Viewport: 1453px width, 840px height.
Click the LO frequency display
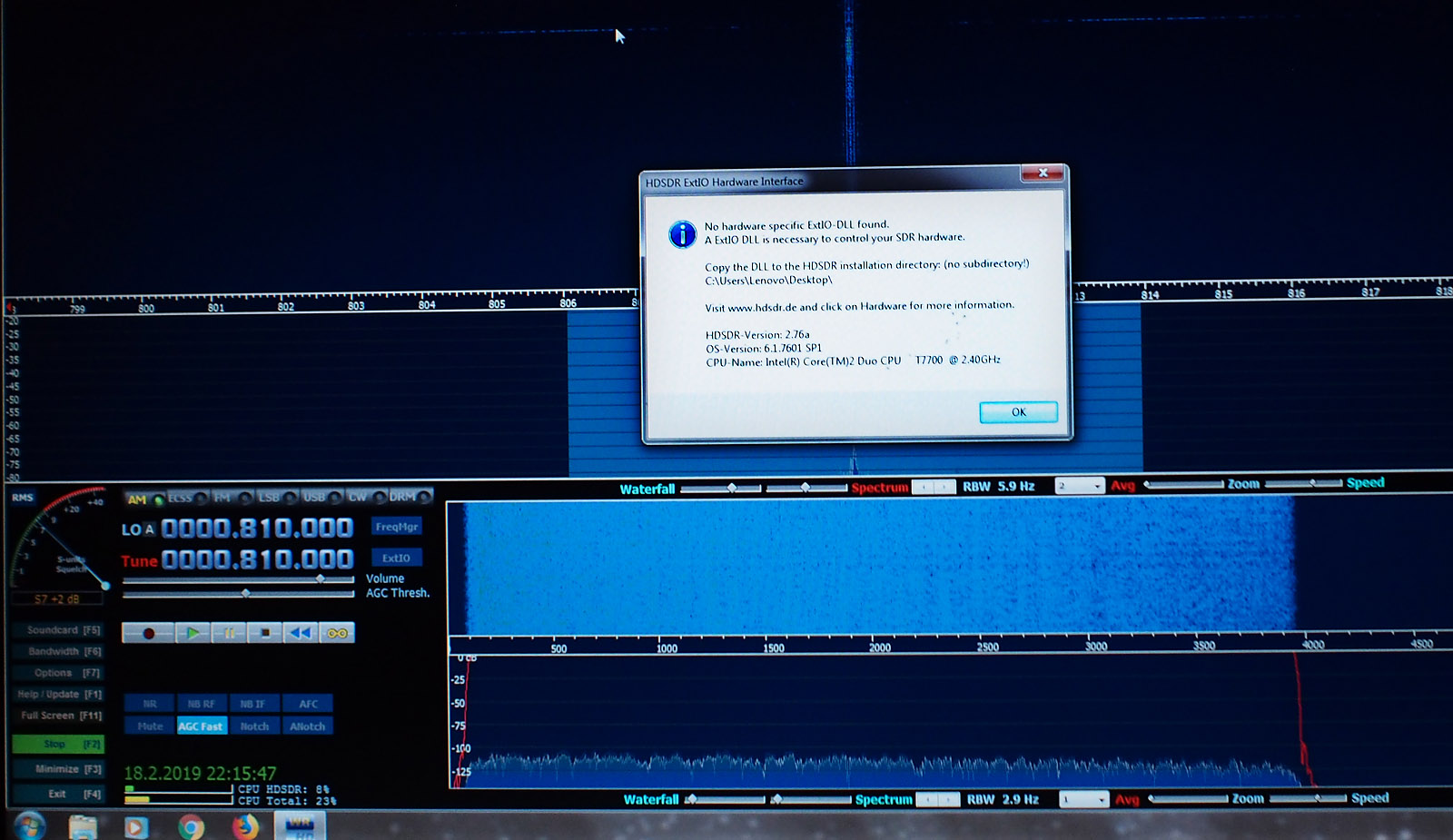[x=257, y=529]
